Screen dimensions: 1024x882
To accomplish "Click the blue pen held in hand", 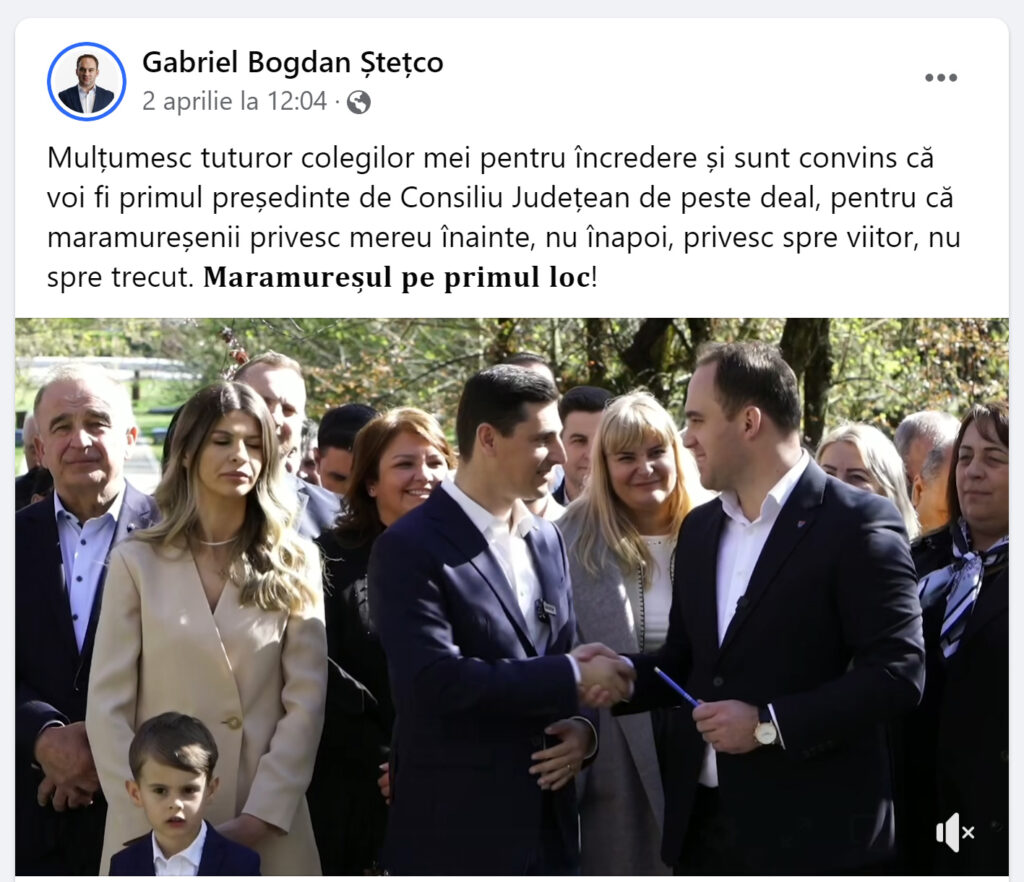I will pos(676,687).
